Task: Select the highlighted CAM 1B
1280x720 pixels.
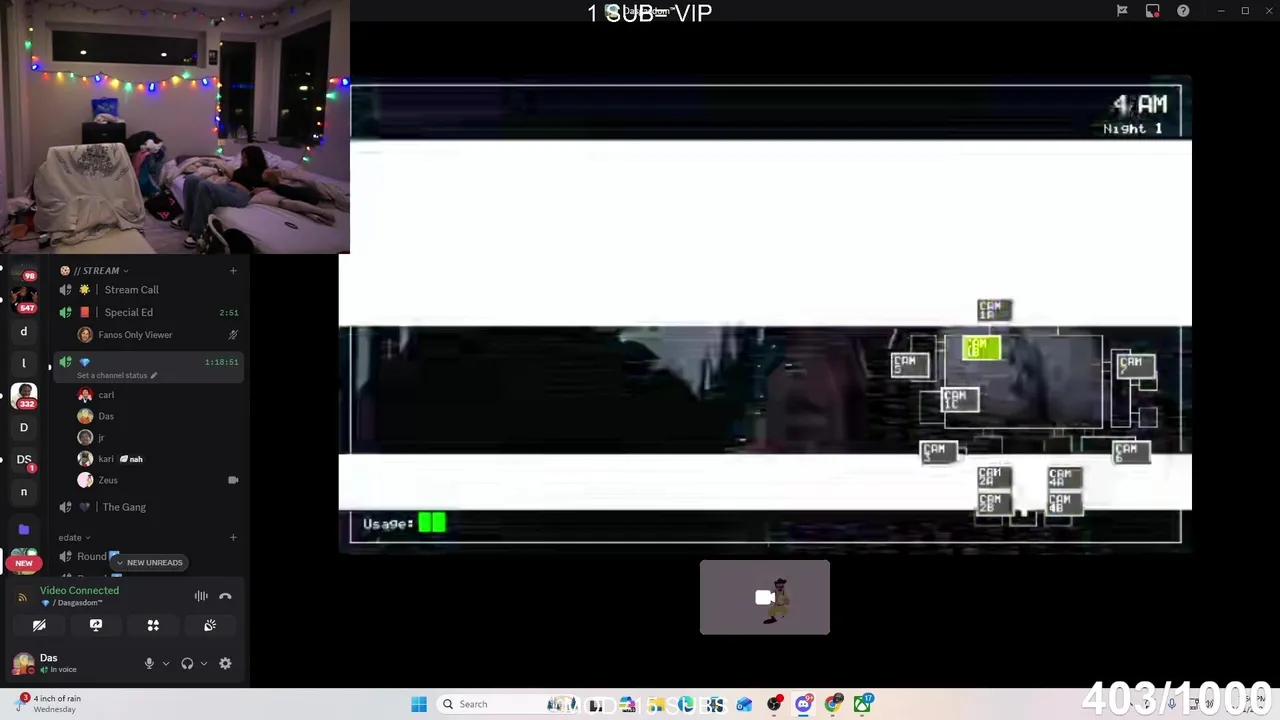Action: click(x=980, y=347)
